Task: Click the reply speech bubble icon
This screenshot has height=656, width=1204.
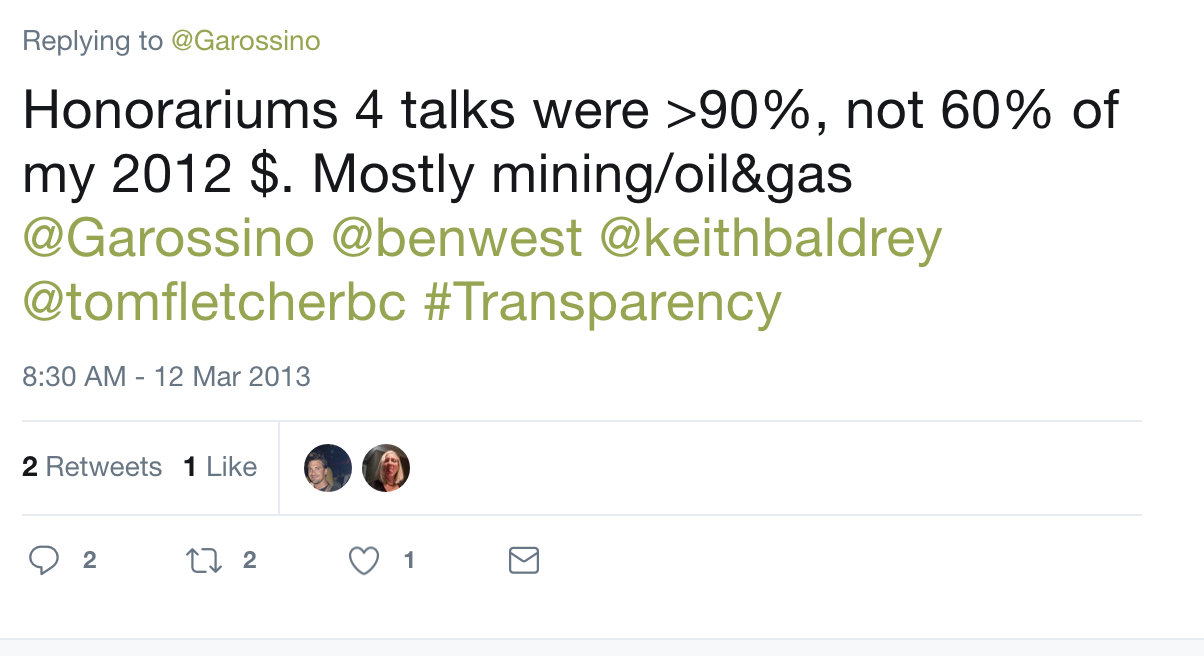Action: [43, 560]
